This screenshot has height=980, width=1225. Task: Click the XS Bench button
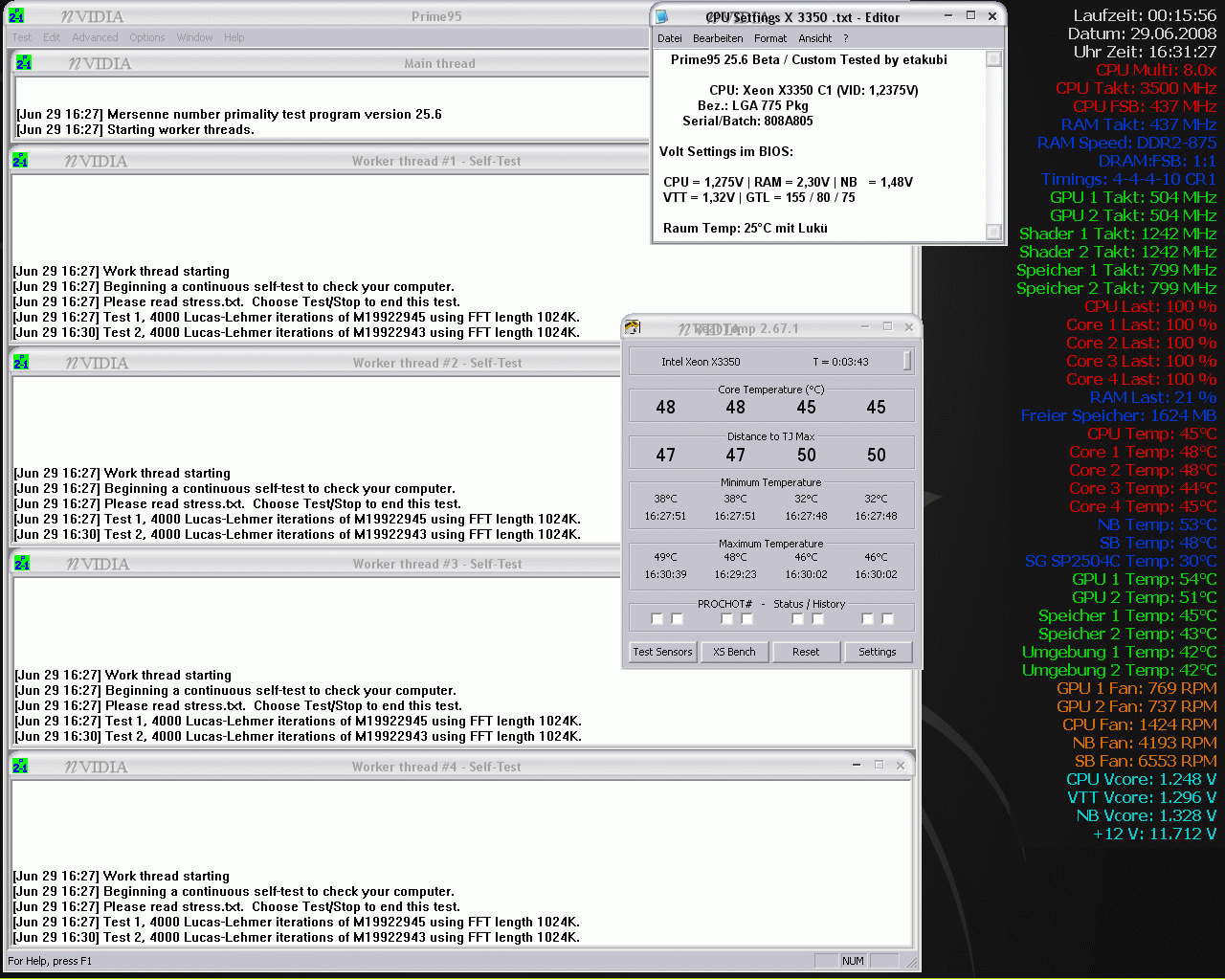click(x=734, y=652)
